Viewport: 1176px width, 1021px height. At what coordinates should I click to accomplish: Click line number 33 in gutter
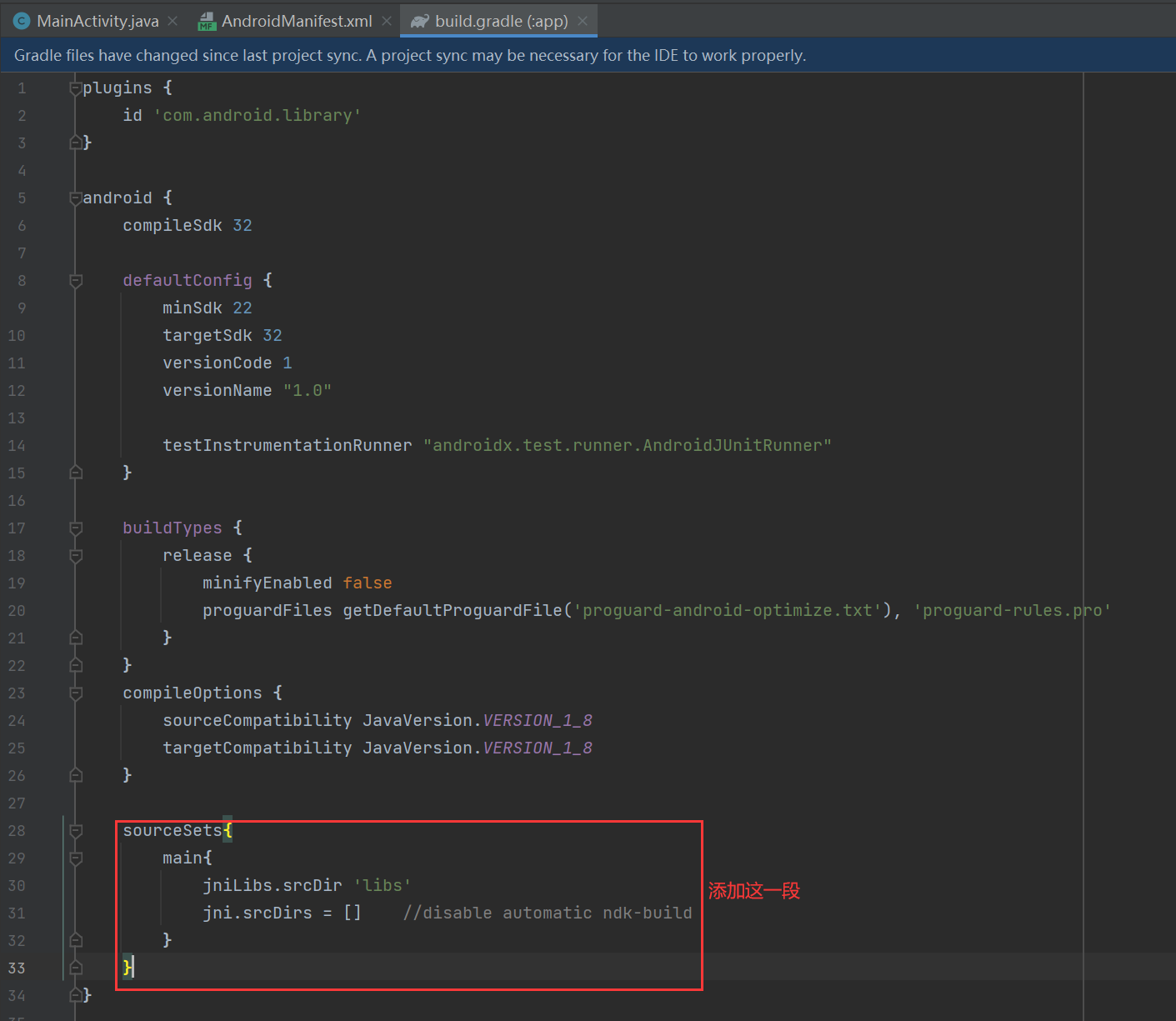point(17,968)
